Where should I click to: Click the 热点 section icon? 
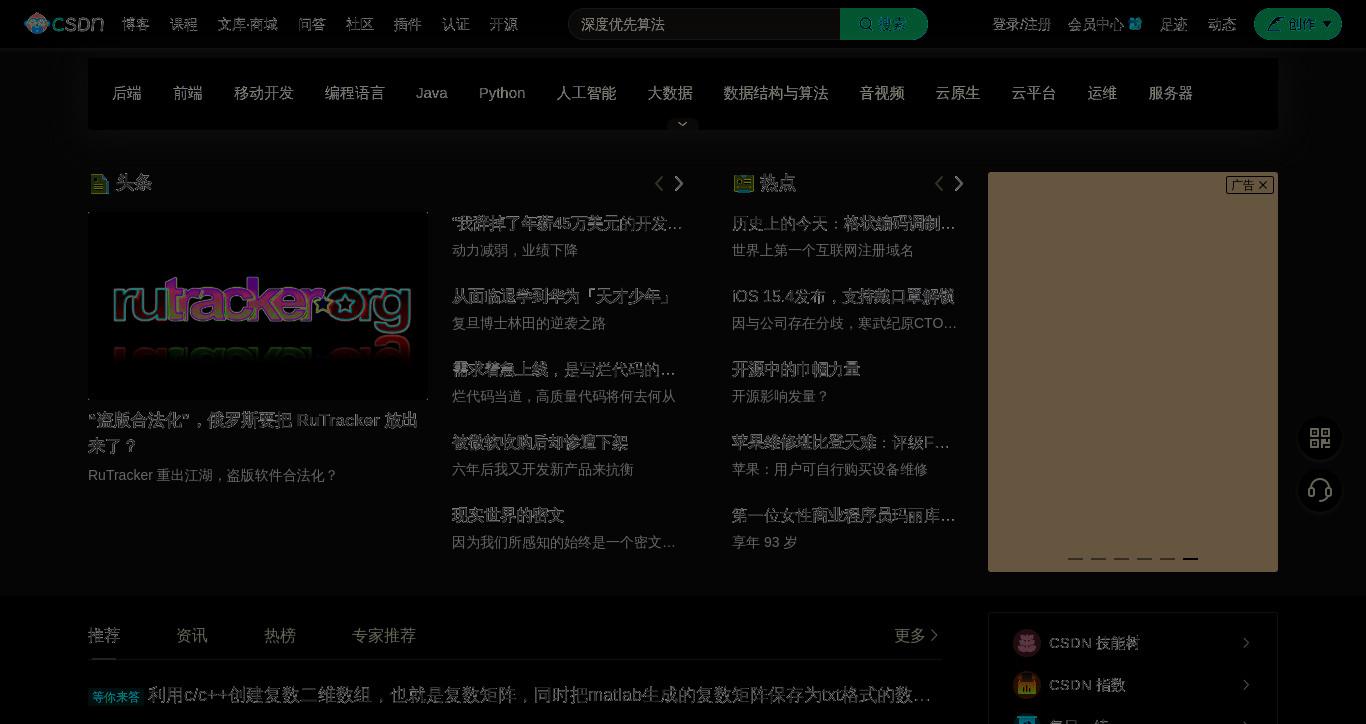[743, 183]
